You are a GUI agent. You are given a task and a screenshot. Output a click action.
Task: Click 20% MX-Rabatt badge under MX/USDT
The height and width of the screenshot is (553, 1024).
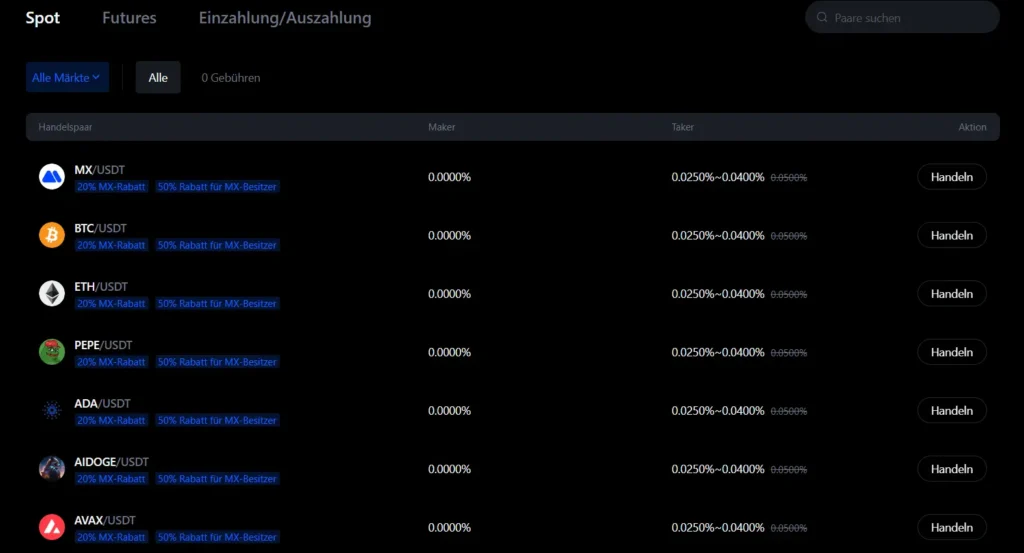point(111,187)
